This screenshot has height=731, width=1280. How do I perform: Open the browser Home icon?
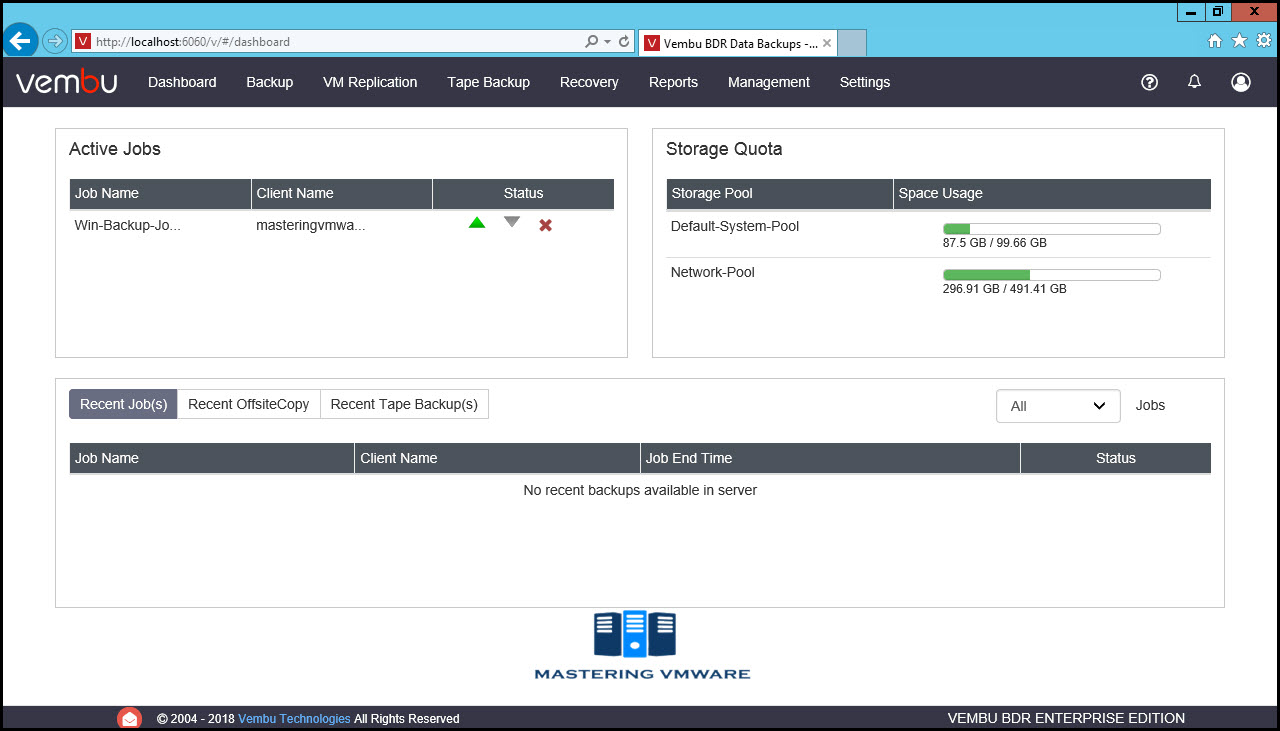[1215, 41]
